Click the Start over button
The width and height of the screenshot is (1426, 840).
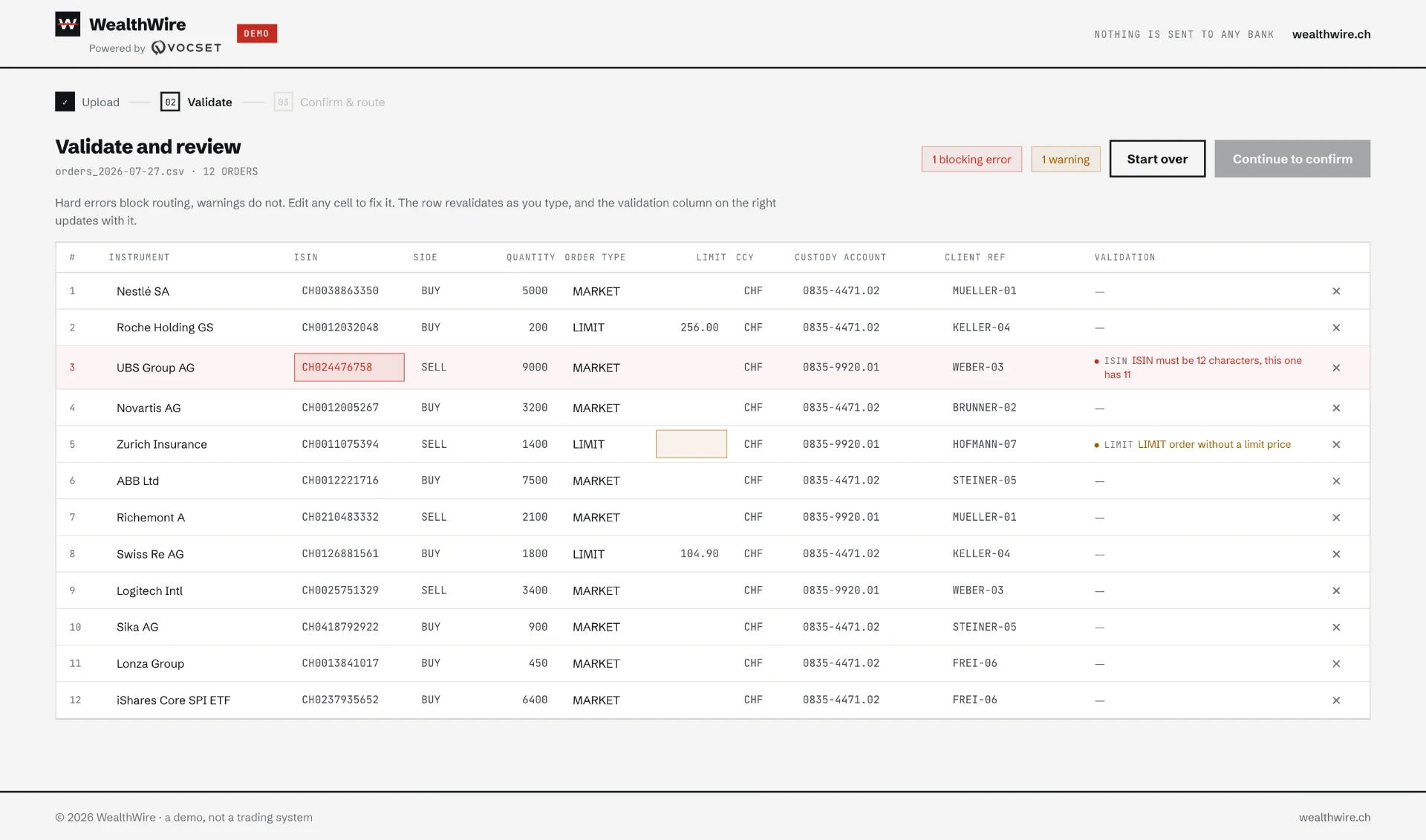(1157, 159)
